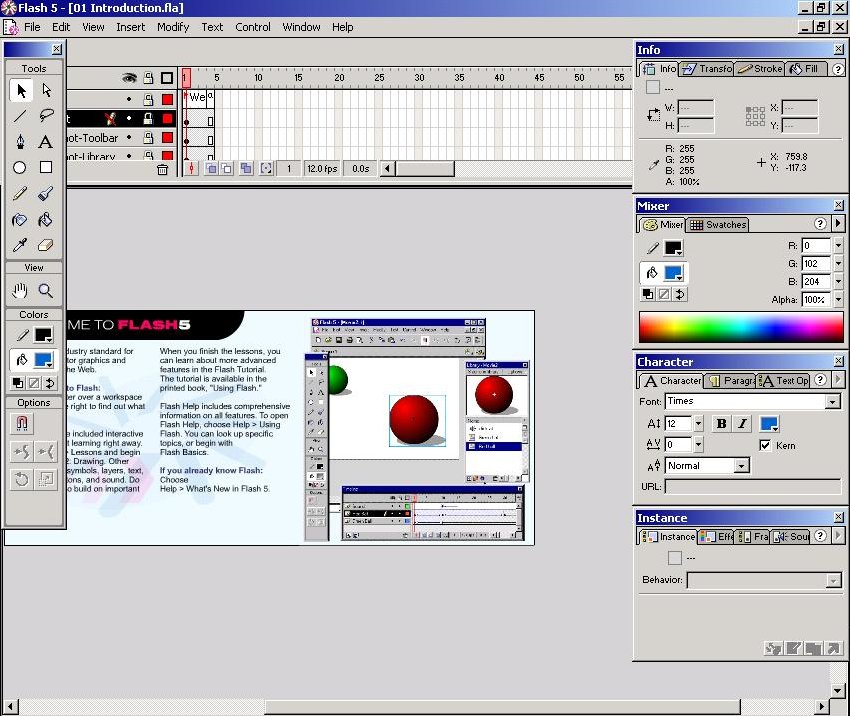
Task: Click the URL input field
Action: tap(752, 487)
